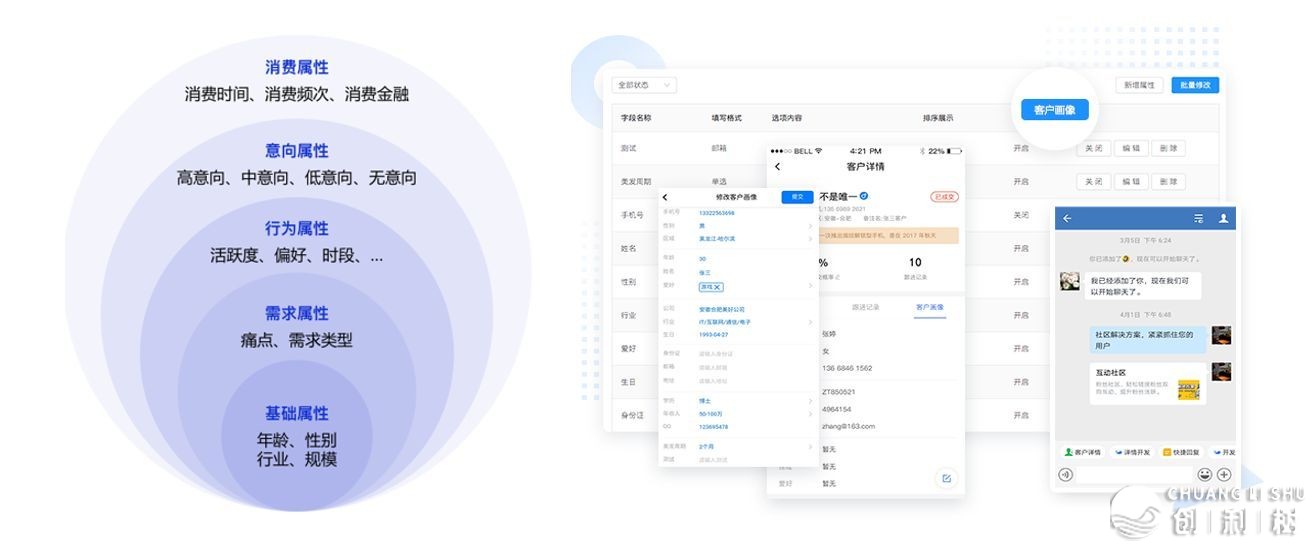Open the emoji picker in chat
Image resolution: width=1315 pixels, height=547 pixels.
point(1204,474)
